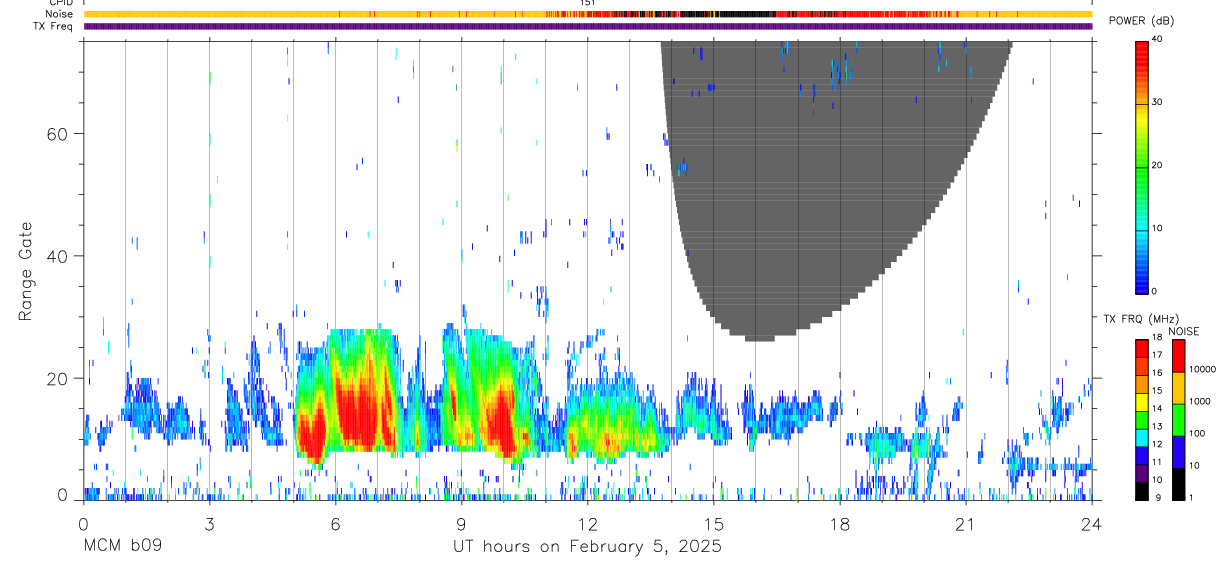This screenshot has height=567, width=1228.
Task: Click x-axis tick label 6
Action: [335, 524]
